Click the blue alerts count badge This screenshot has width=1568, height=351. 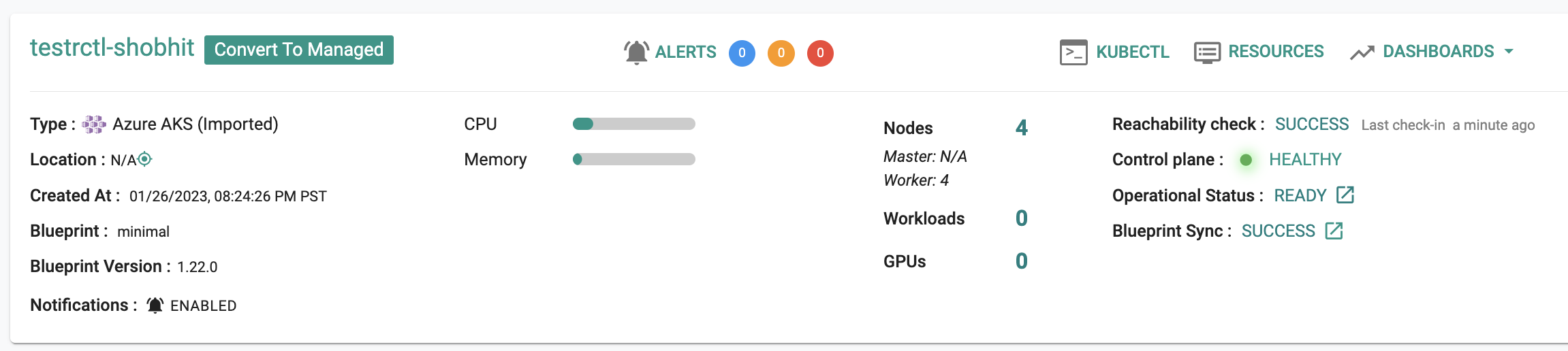pos(742,53)
